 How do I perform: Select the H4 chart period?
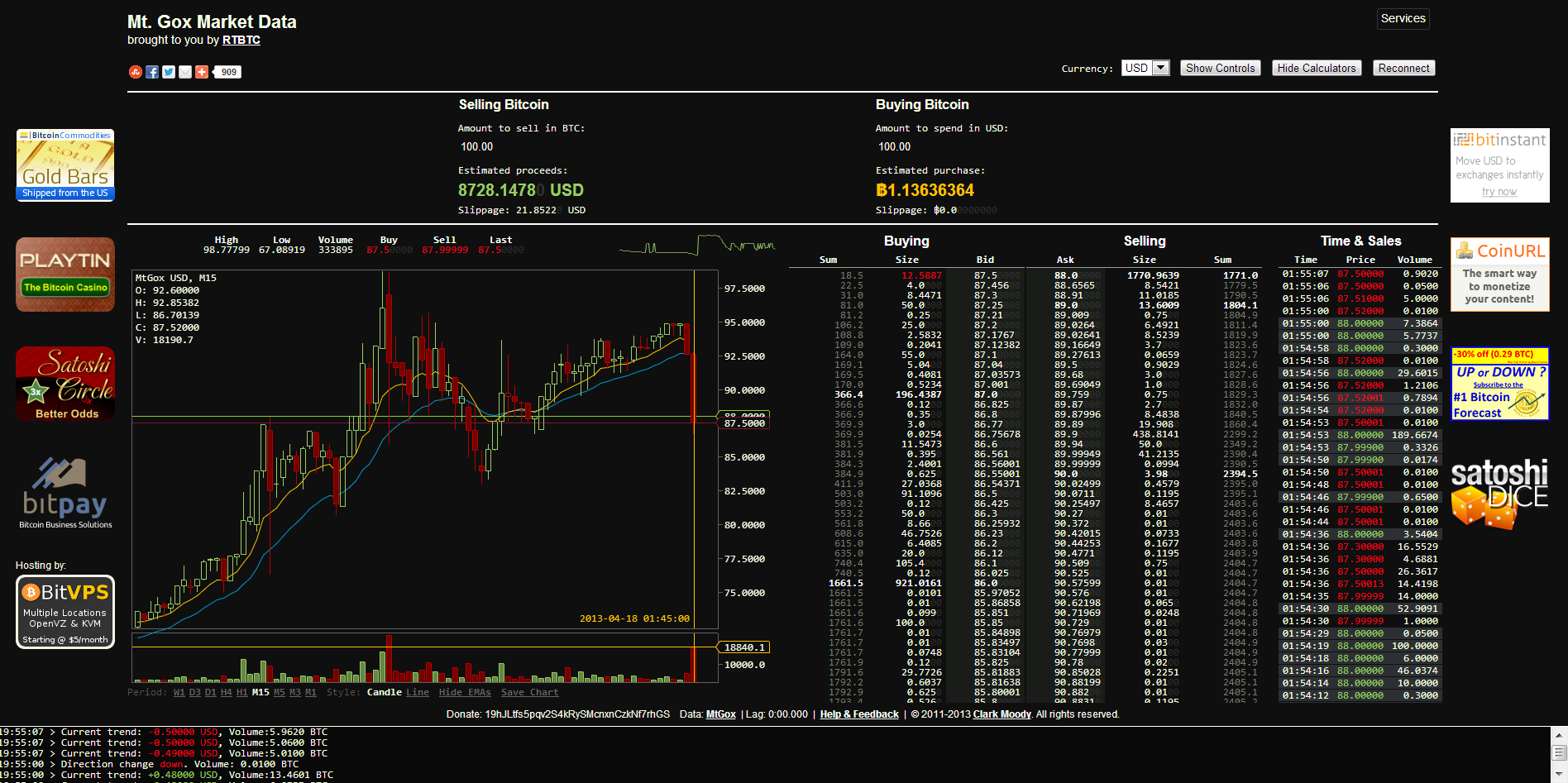tap(227, 692)
